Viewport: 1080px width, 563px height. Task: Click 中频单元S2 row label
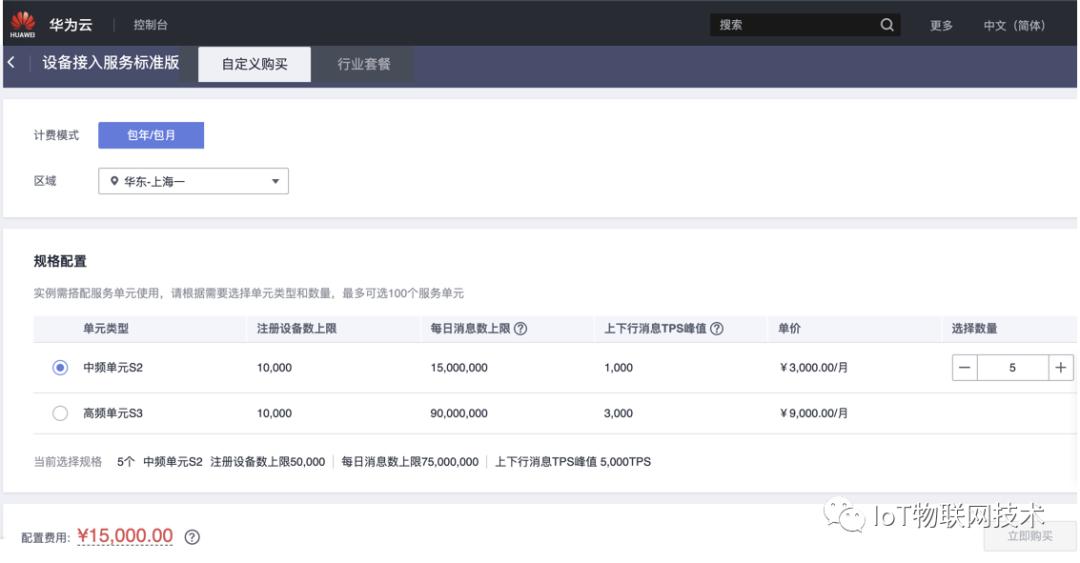pos(113,368)
